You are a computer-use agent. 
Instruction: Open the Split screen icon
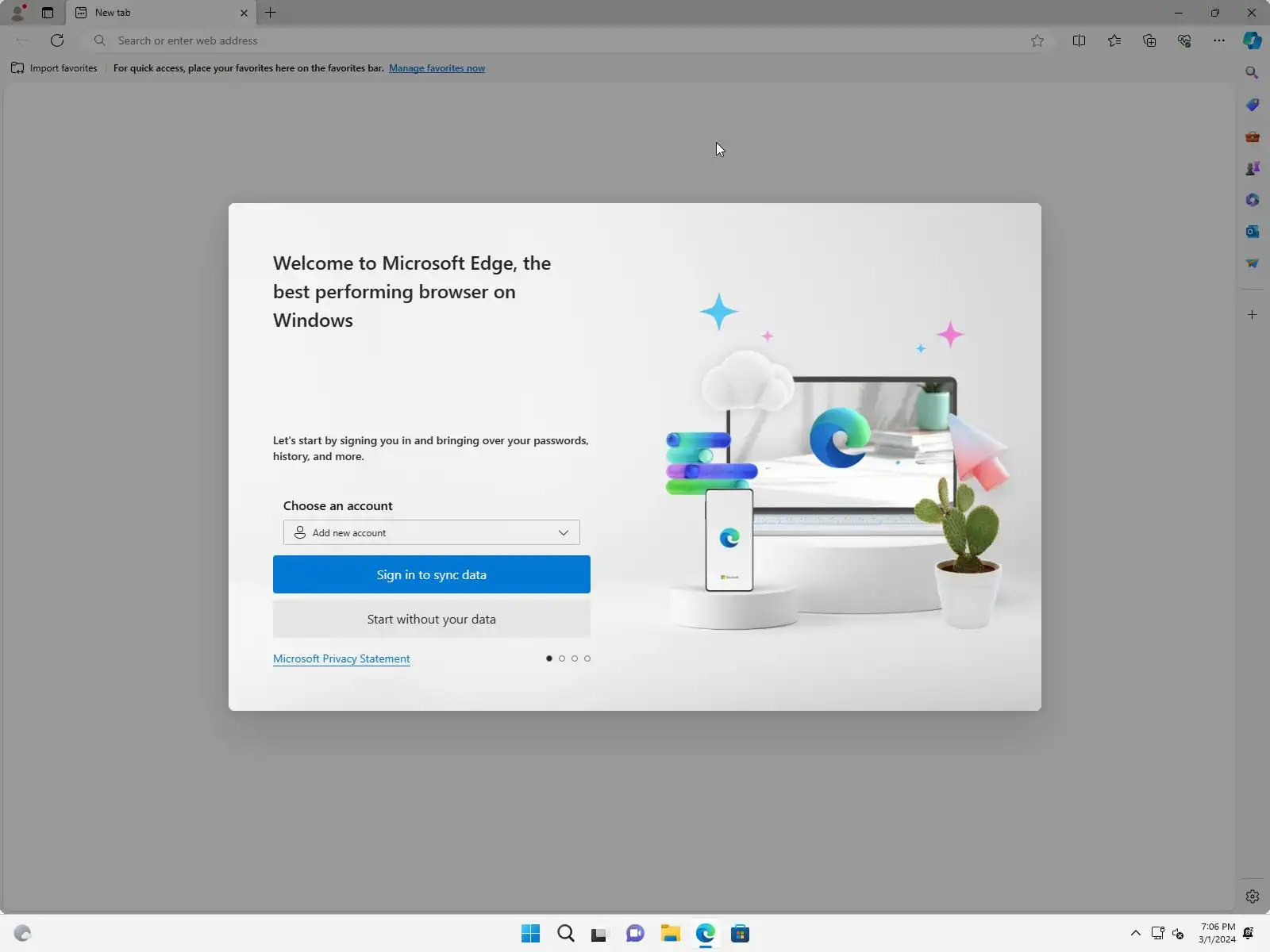[x=1079, y=40]
